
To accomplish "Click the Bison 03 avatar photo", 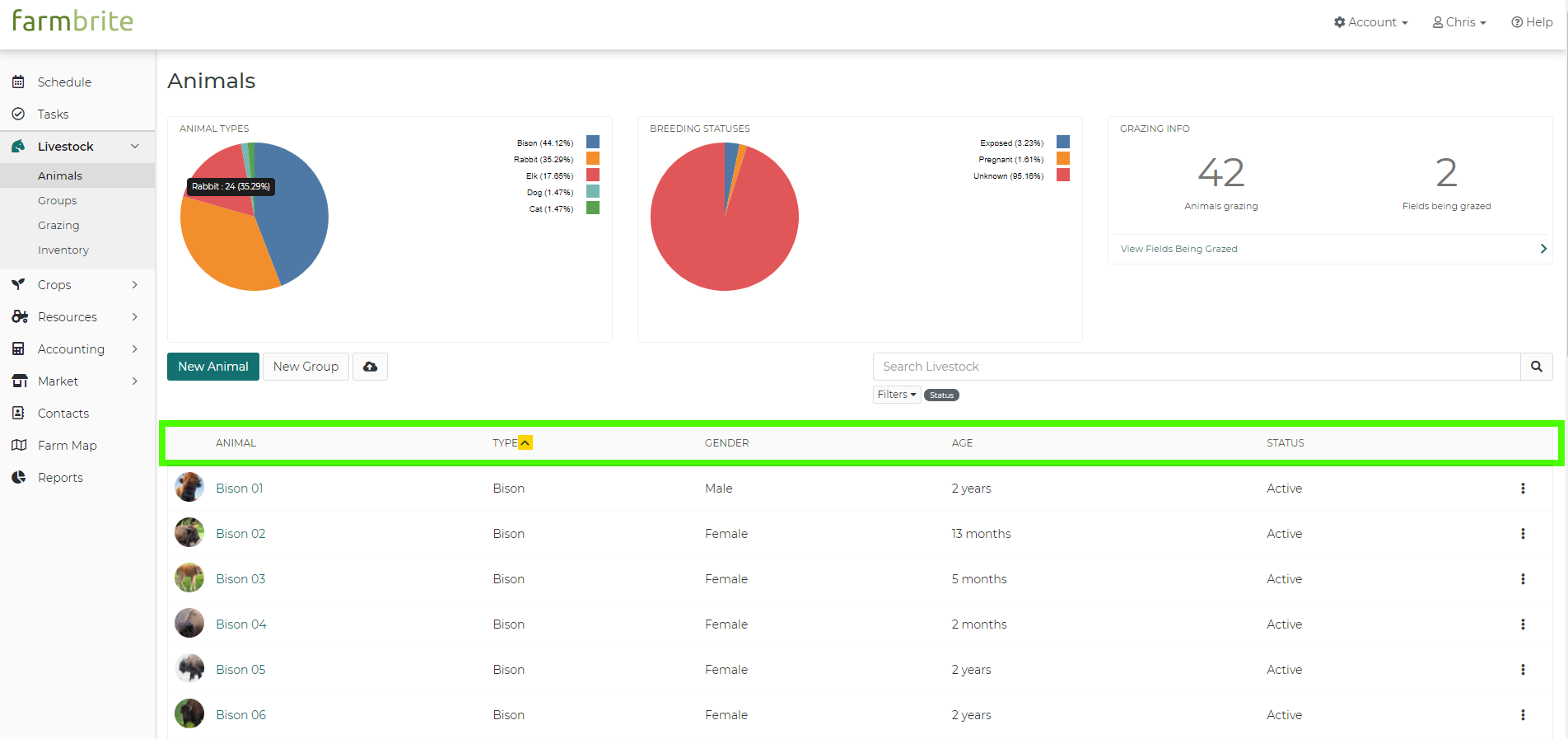I will (x=189, y=578).
